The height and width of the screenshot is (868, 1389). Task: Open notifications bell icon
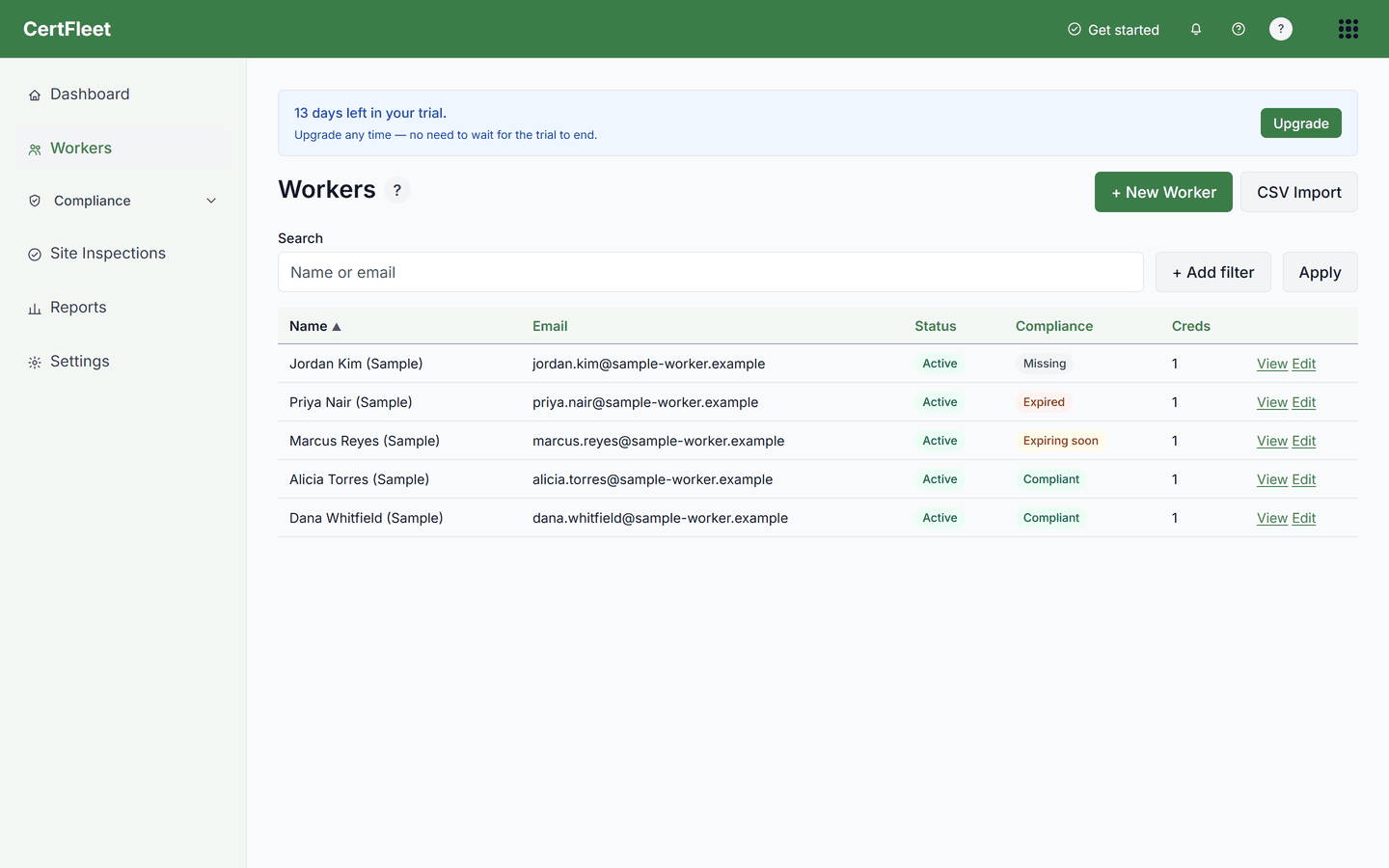point(1196,29)
